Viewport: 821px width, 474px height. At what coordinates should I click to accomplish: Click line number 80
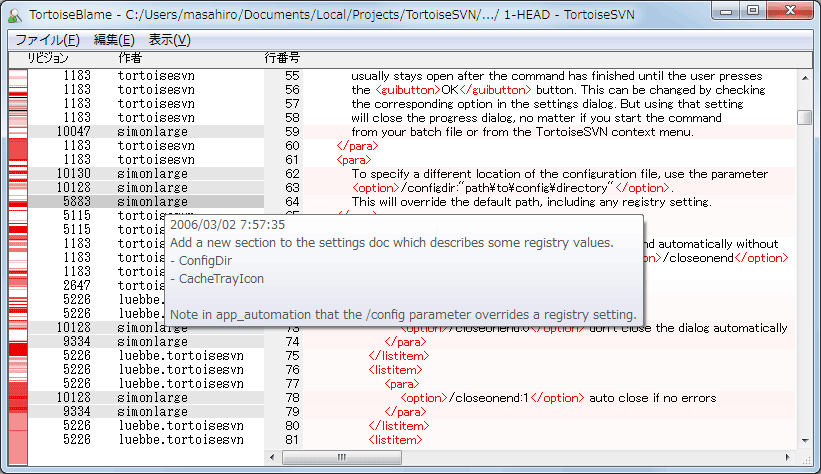point(292,426)
